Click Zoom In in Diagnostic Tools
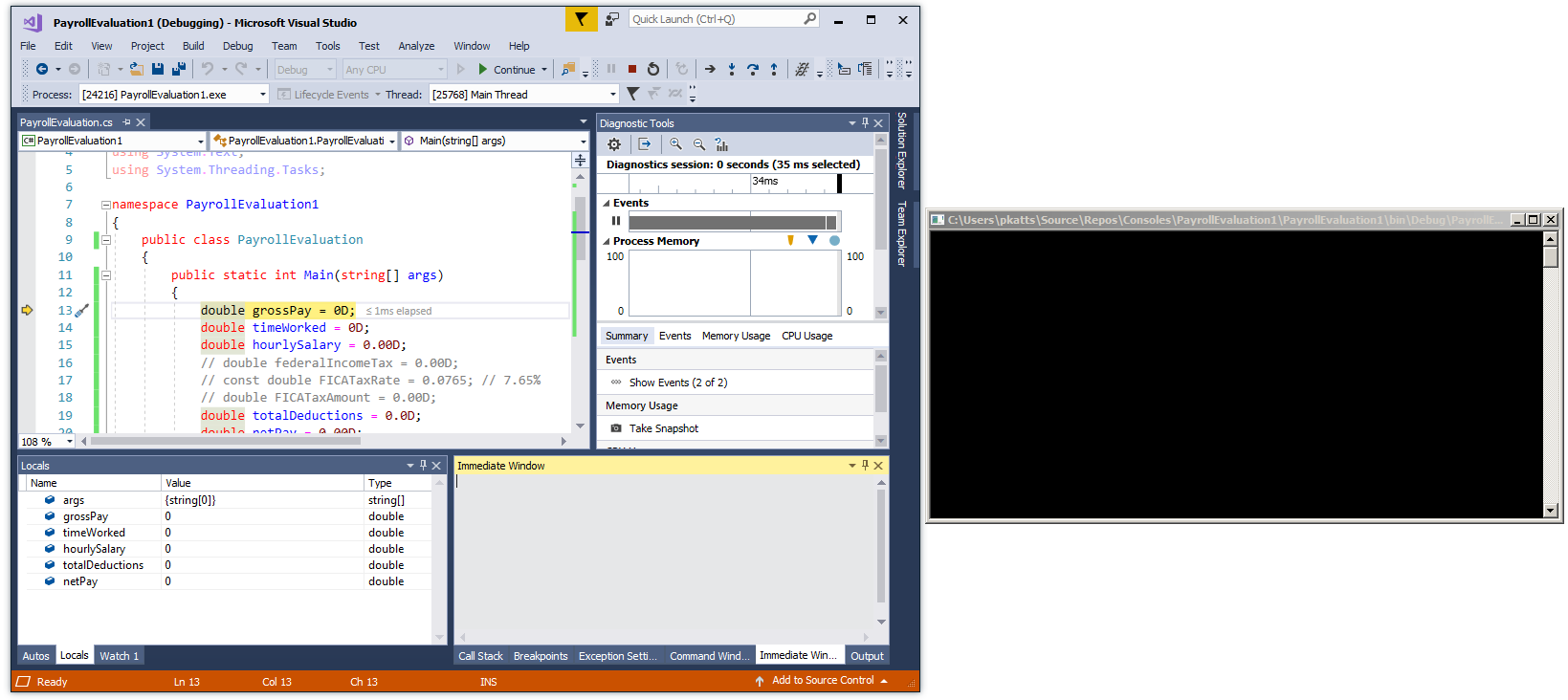The width and height of the screenshot is (1568, 700). 675,144
